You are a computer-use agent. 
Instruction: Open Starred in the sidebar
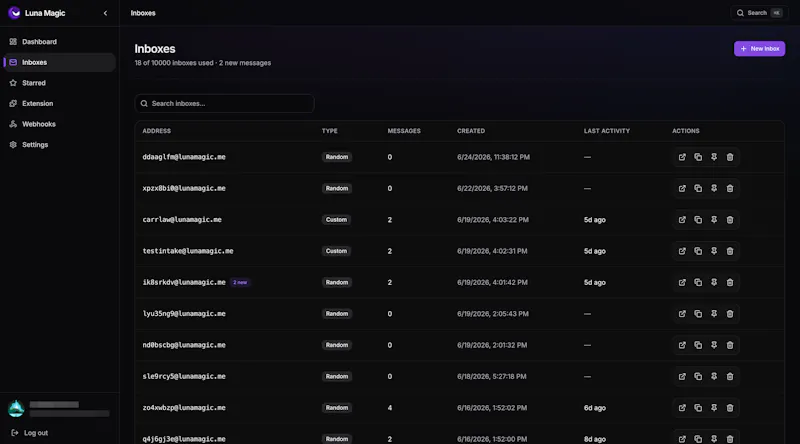pyautogui.click(x=60, y=83)
